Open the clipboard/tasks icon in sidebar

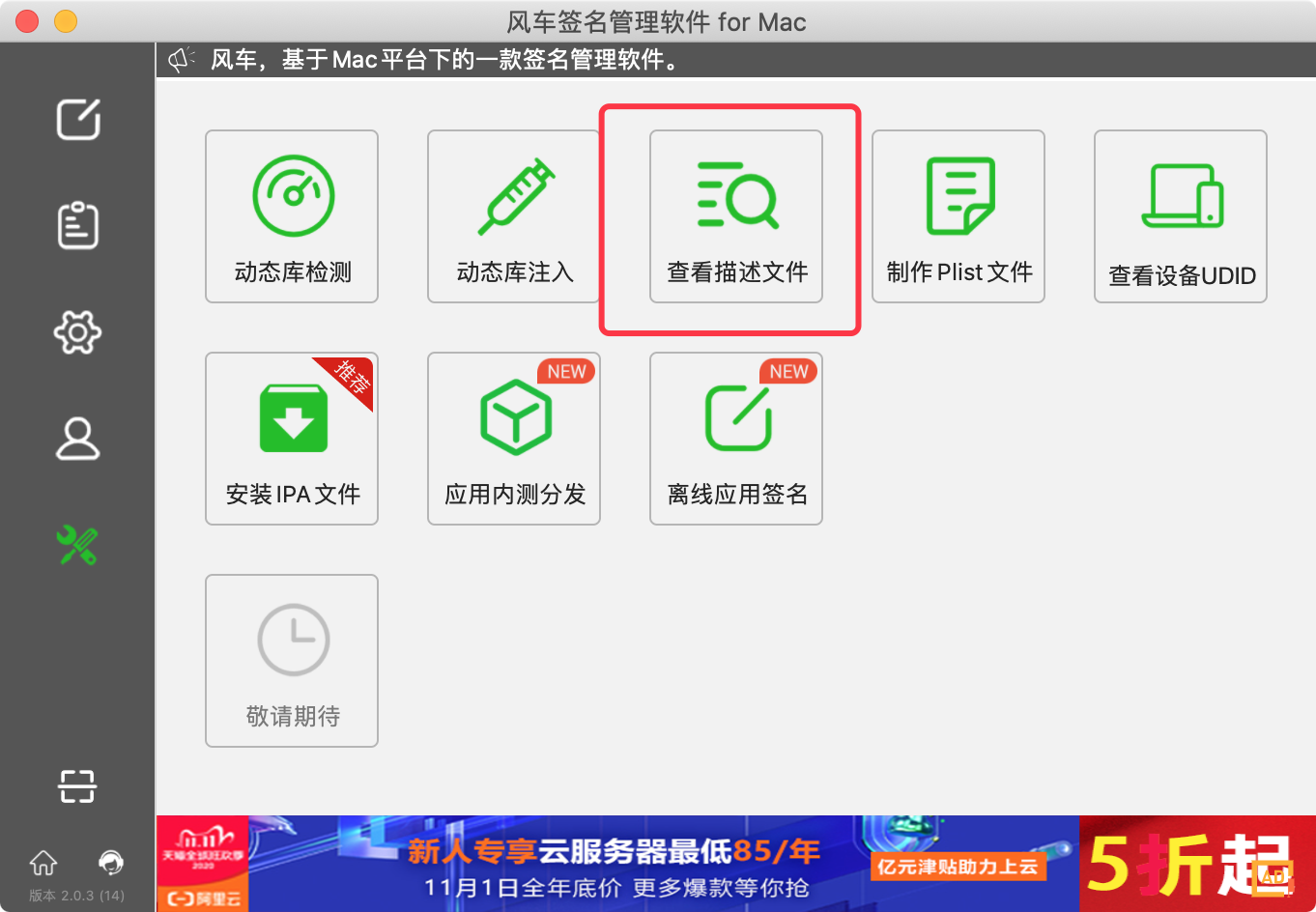coord(76,226)
